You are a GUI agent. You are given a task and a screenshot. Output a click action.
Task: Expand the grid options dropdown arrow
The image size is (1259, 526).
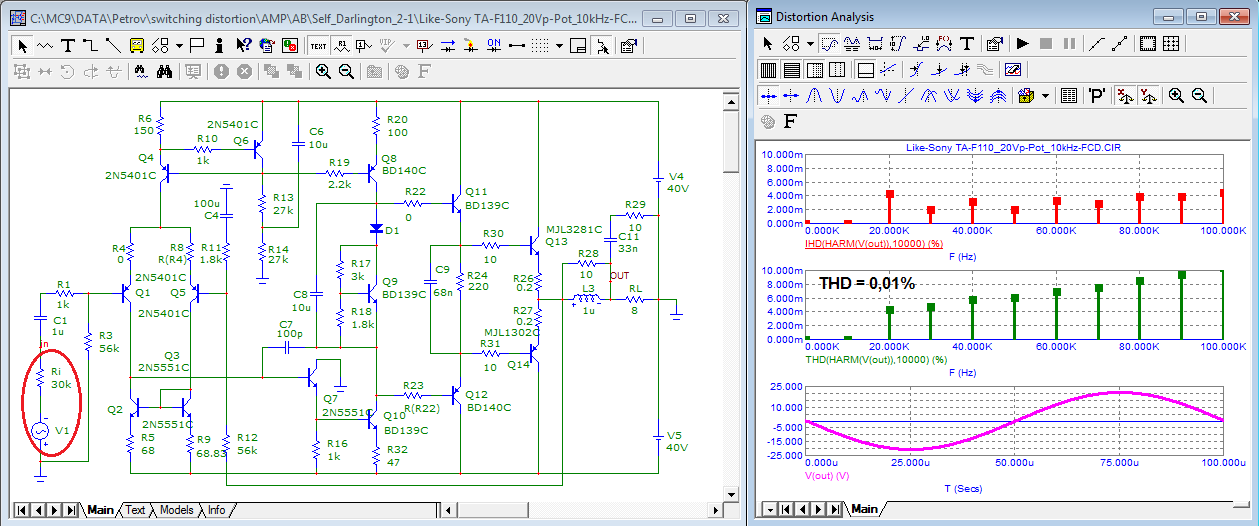click(x=560, y=46)
